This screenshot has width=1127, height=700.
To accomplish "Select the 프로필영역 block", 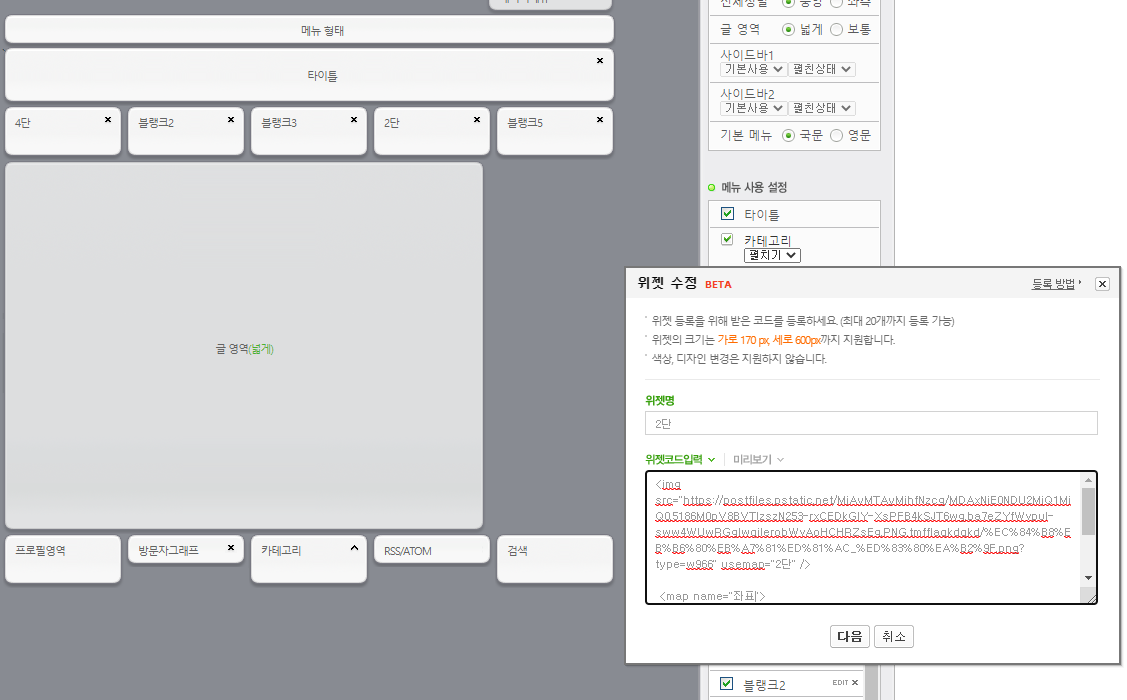I will tap(63, 558).
